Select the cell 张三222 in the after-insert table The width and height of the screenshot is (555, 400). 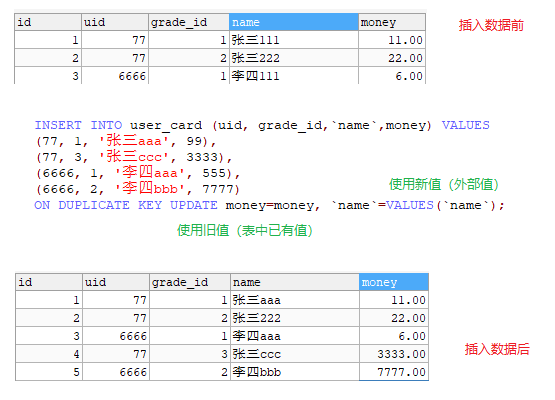295,318
